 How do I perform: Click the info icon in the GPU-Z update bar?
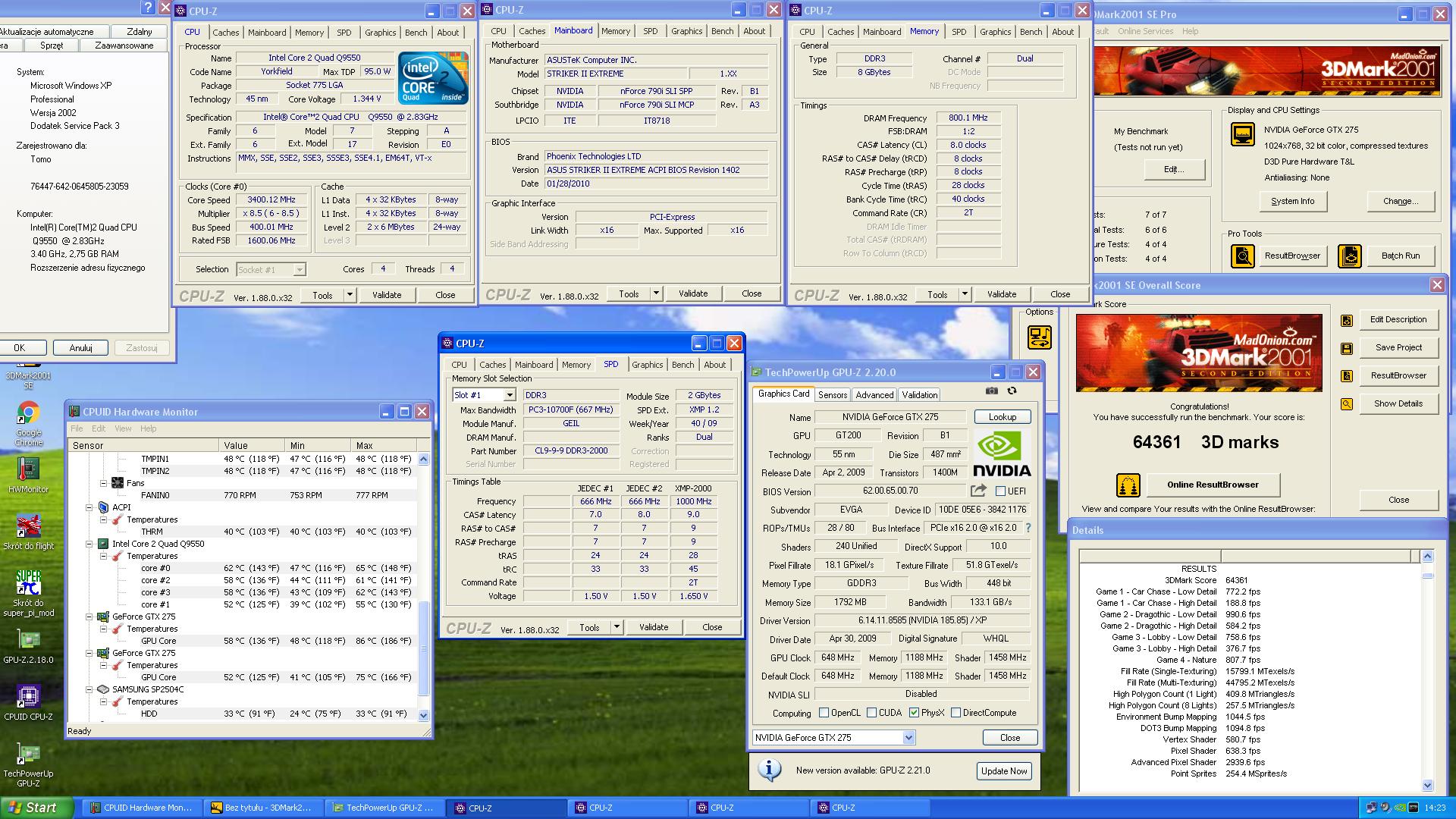tap(769, 770)
